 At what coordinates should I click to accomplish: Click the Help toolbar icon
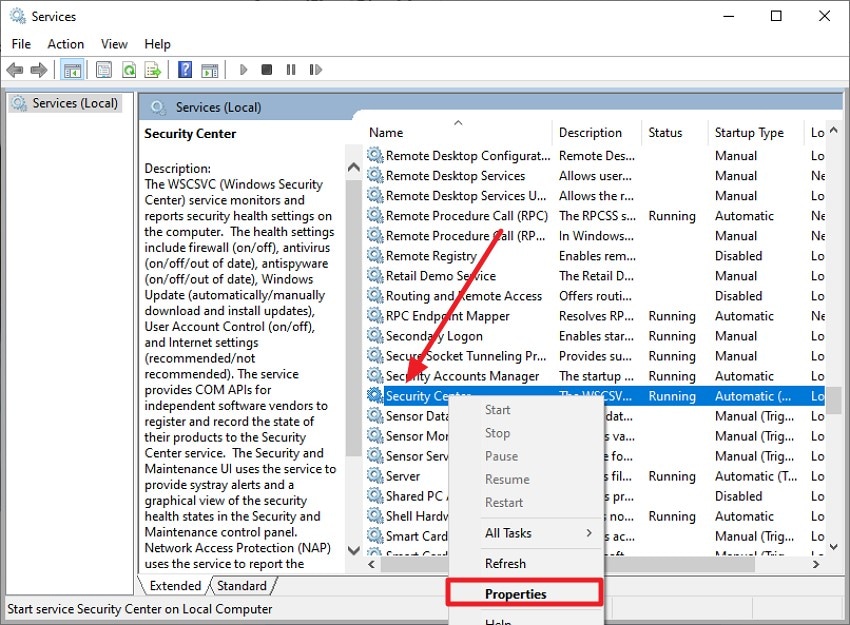click(184, 69)
